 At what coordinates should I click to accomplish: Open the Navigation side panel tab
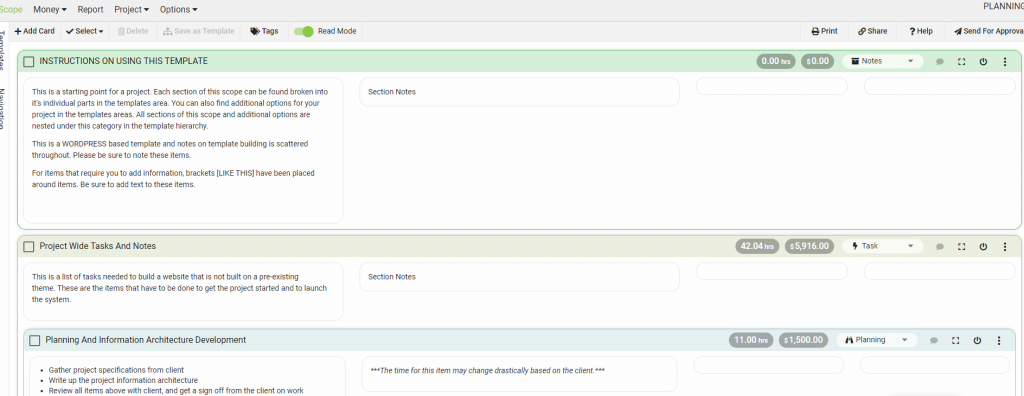click(3, 108)
